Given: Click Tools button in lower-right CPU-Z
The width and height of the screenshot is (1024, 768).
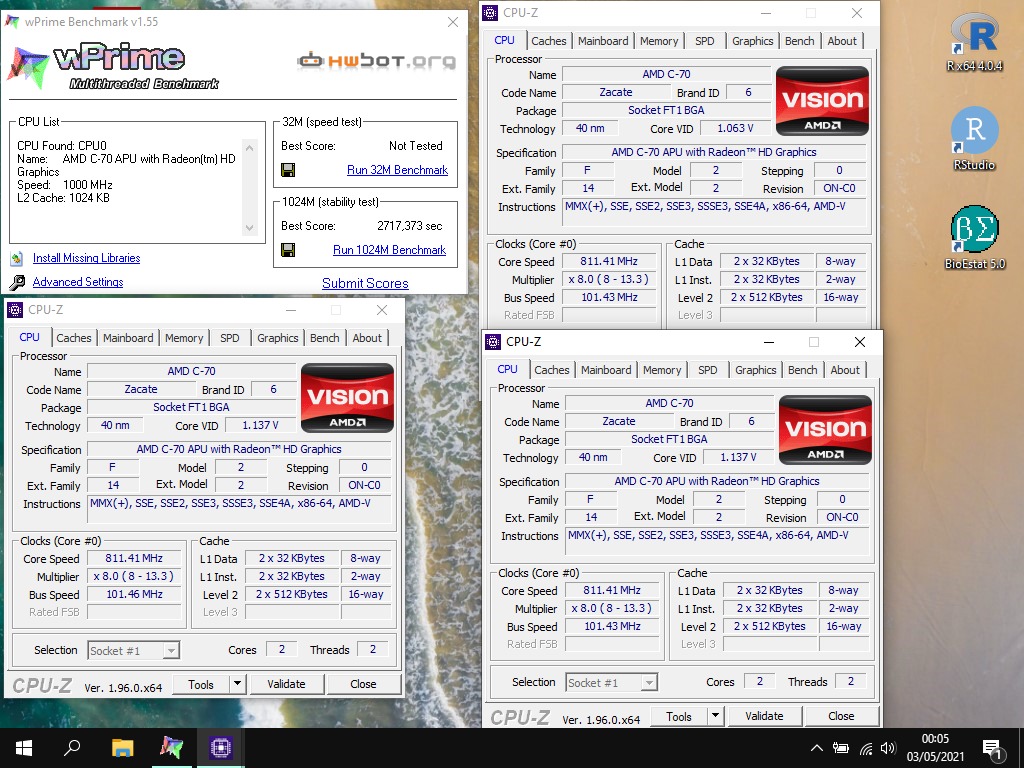Looking at the screenshot, I should pyautogui.click(x=679, y=716).
